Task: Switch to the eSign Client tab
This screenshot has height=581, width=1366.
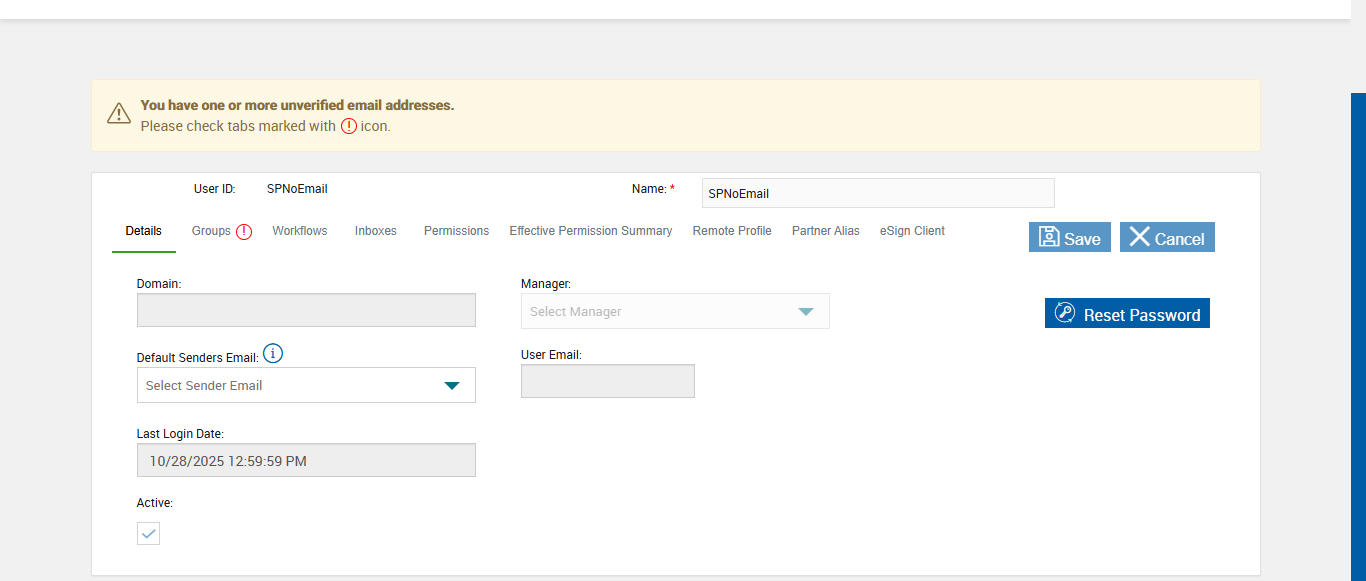Action: (912, 231)
